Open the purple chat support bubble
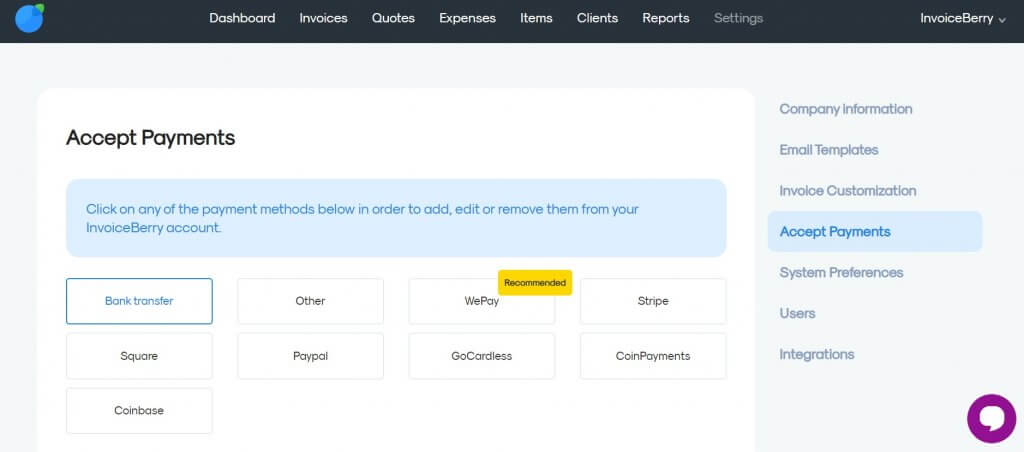This screenshot has height=452, width=1024. click(991, 419)
